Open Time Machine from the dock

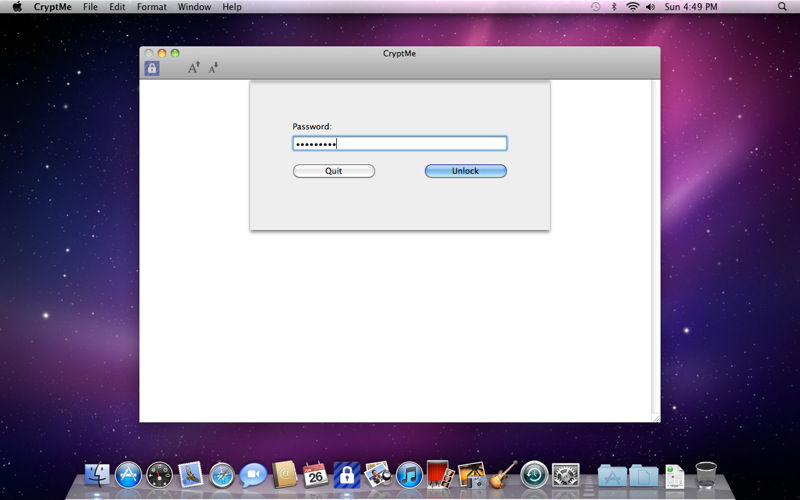[x=534, y=476]
